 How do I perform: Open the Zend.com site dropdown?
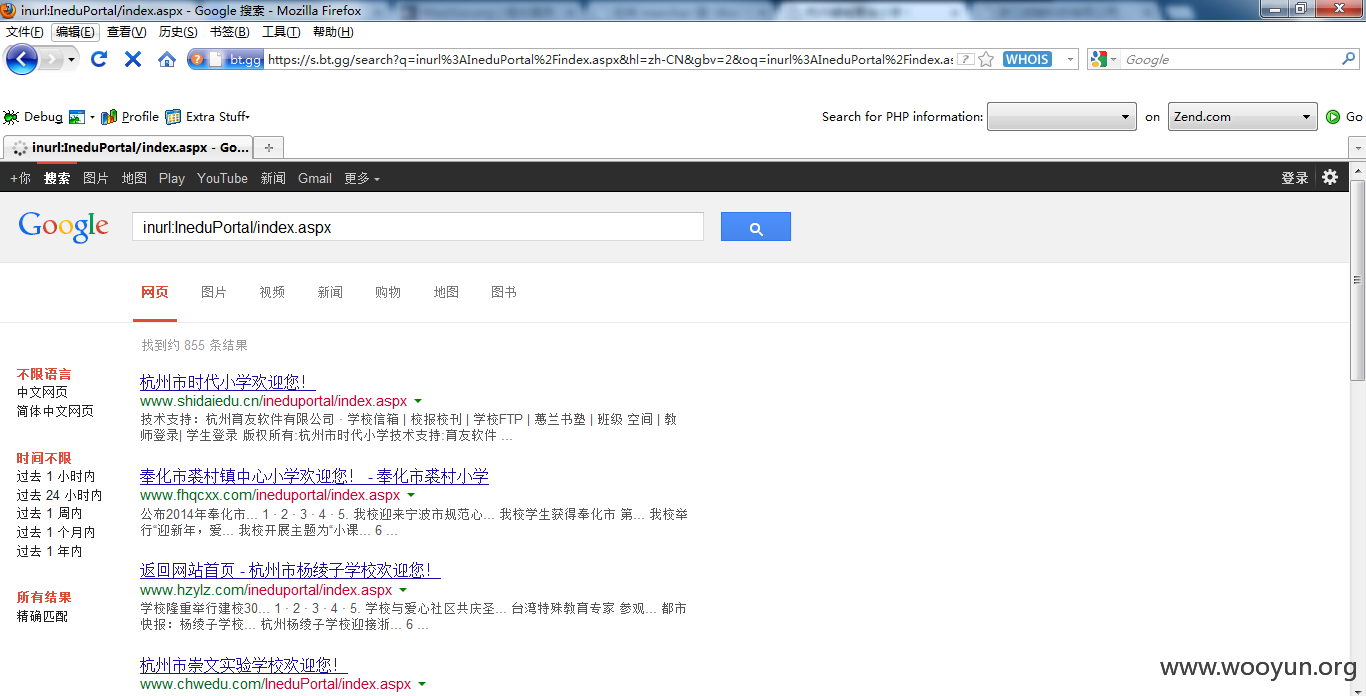[1243, 117]
